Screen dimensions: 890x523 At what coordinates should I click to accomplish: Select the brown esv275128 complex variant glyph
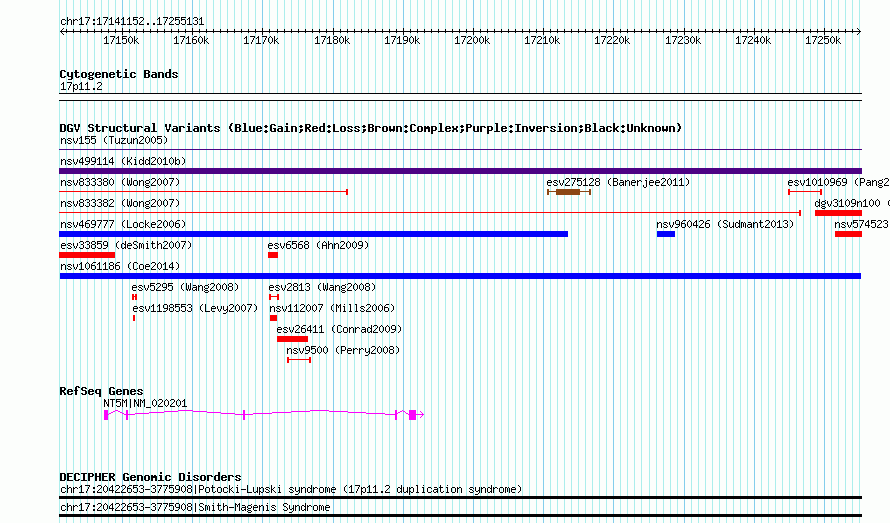coord(569,192)
